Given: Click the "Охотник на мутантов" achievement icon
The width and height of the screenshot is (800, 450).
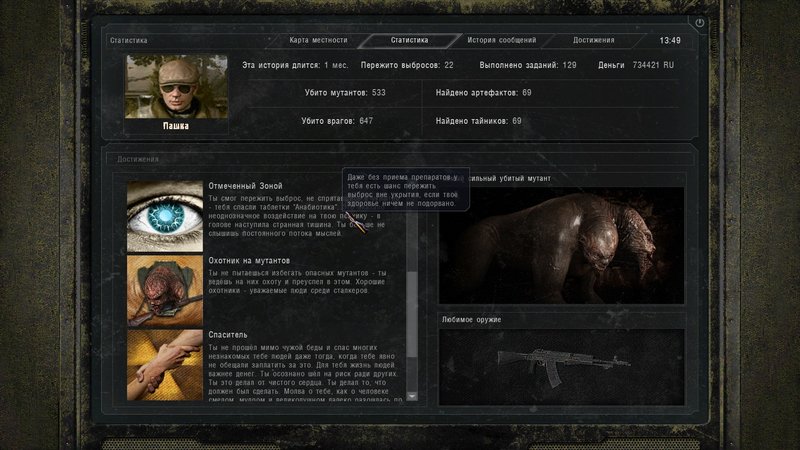Looking at the screenshot, I should pyautogui.click(x=164, y=289).
